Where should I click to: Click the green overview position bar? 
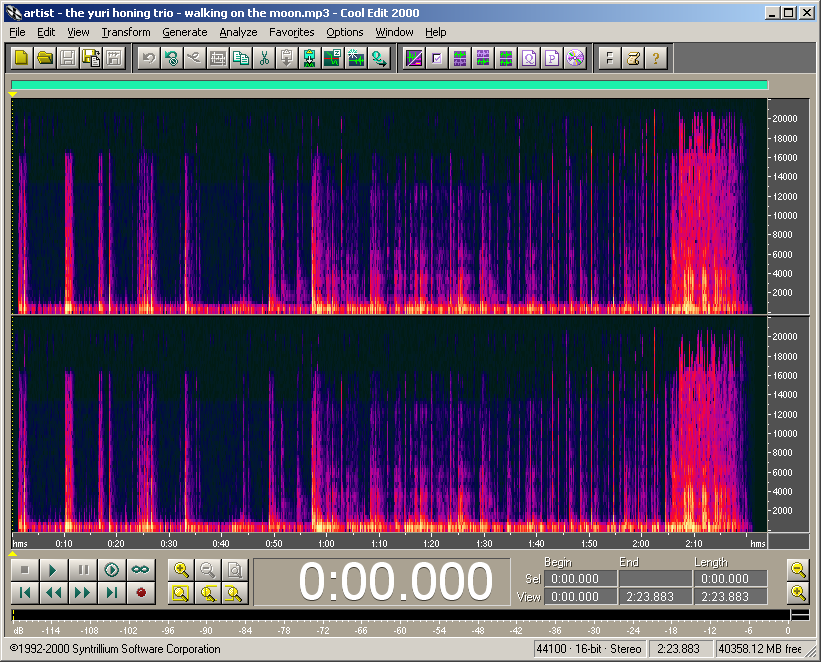pyautogui.click(x=389, y=85)
